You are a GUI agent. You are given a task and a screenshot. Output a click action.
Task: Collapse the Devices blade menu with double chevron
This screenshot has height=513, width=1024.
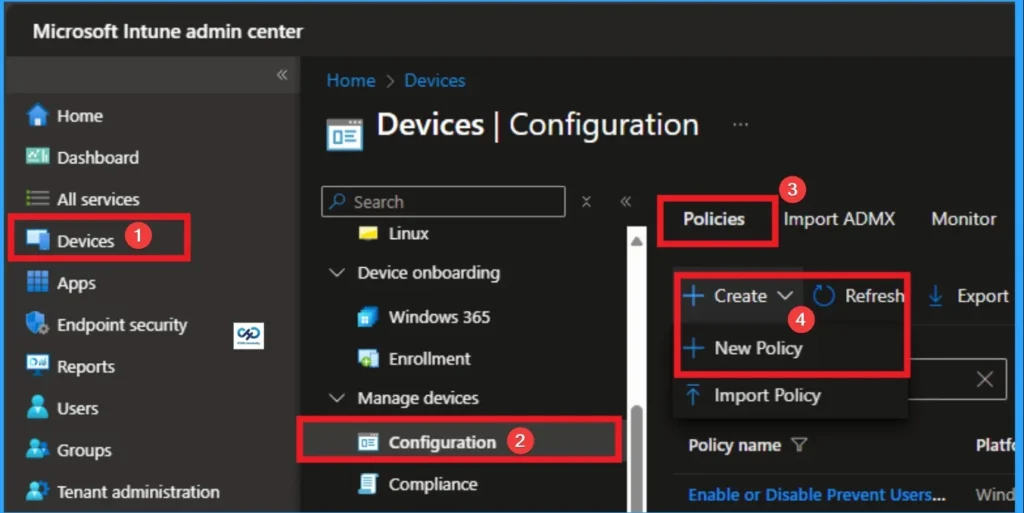(626, 202)
